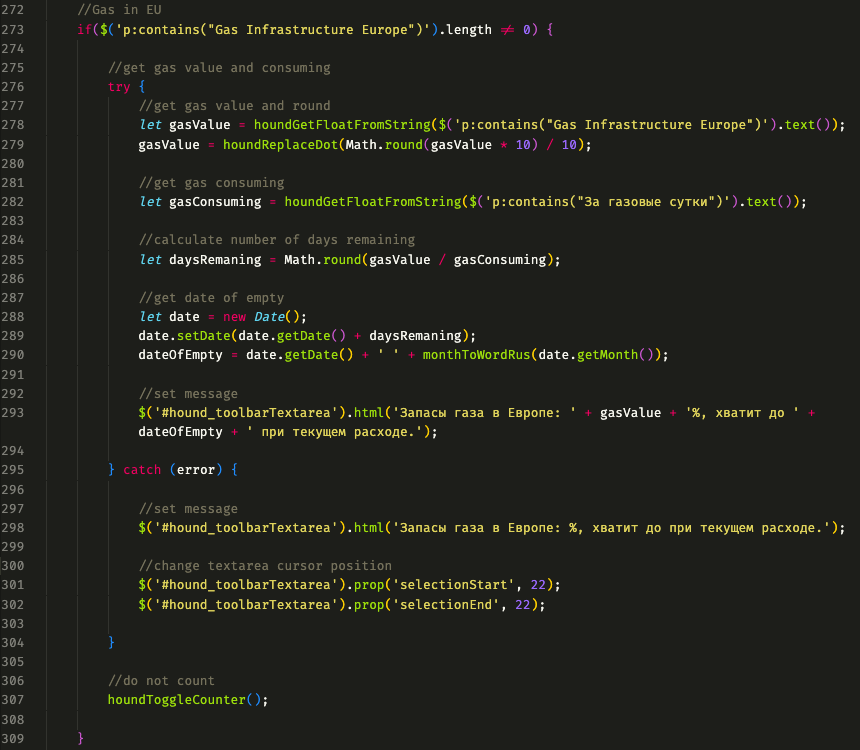Place cursor on the 'try' keyword

[x=119, y=87]
